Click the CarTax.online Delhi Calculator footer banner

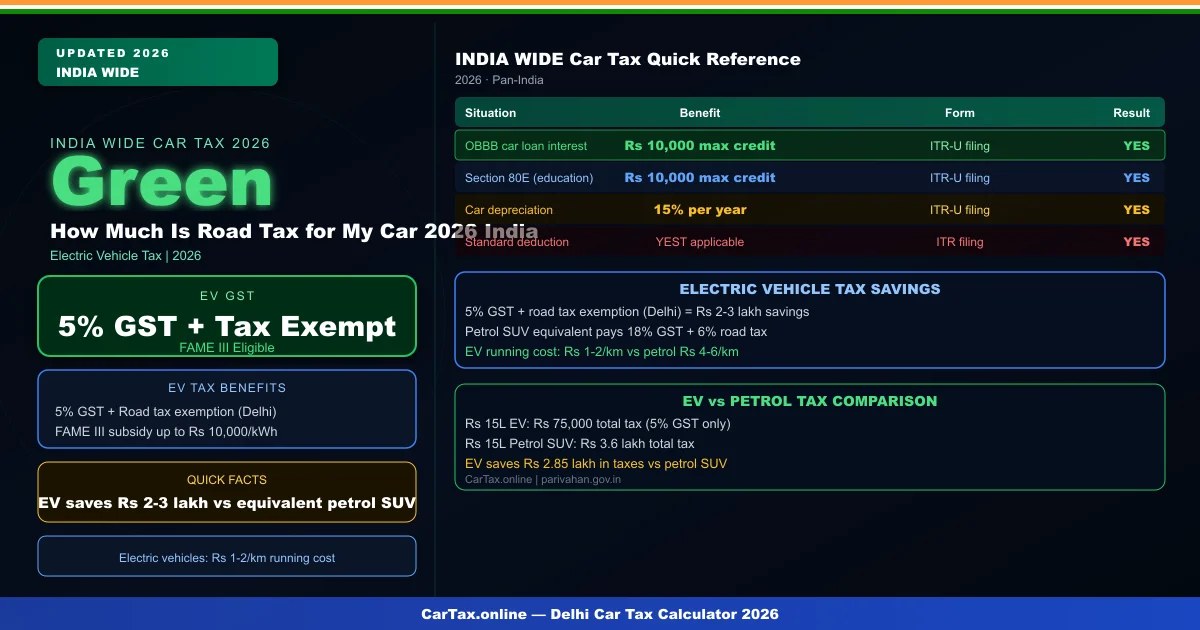600,614
